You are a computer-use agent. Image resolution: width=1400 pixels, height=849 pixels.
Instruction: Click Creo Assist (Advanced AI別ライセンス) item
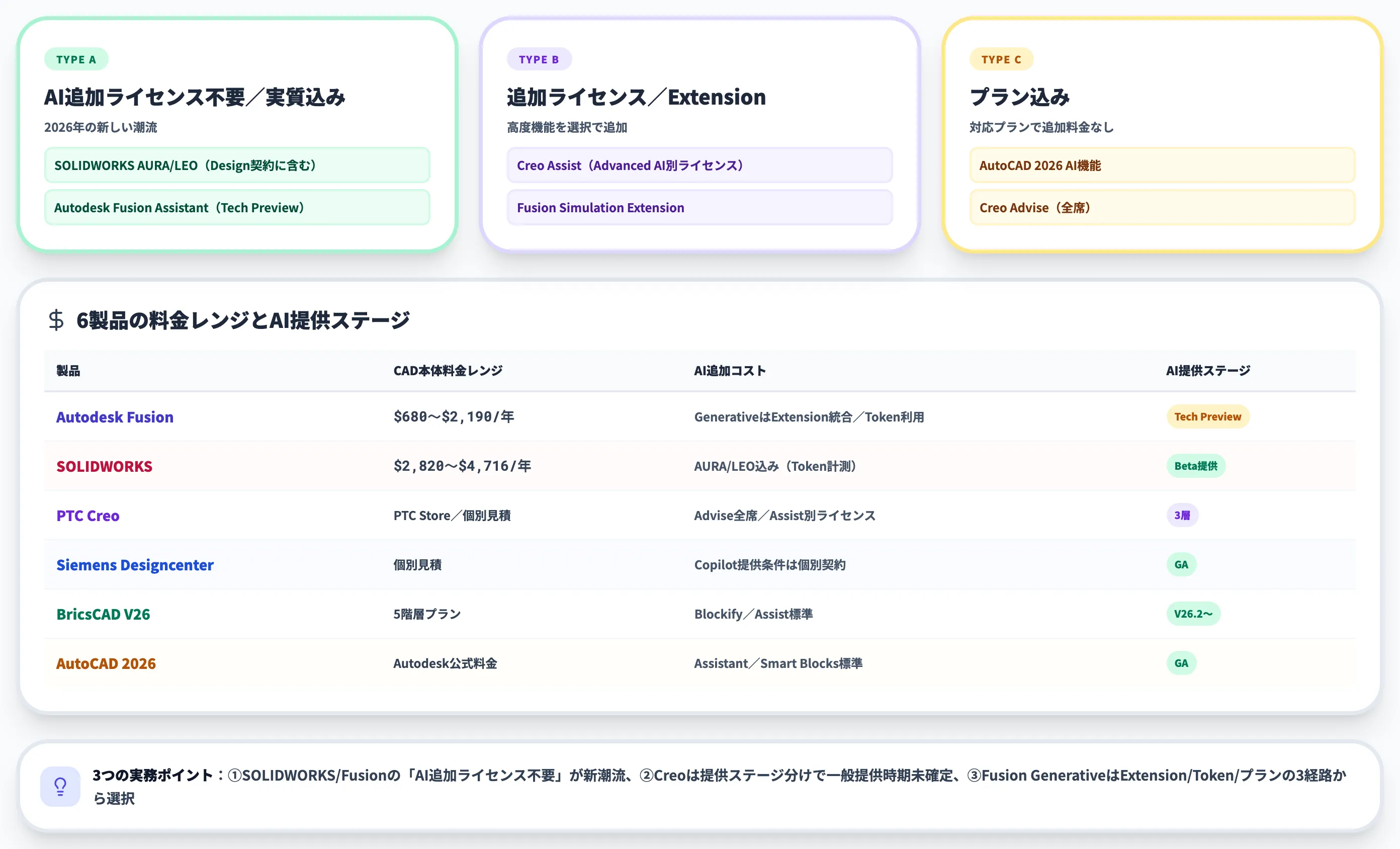(x=699, y=165)
